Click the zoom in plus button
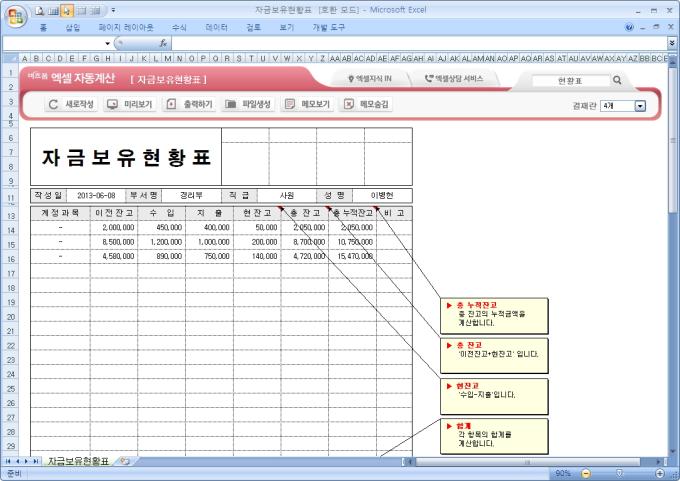Viewport: 680px width, 481px height. [x=660, y=473]
